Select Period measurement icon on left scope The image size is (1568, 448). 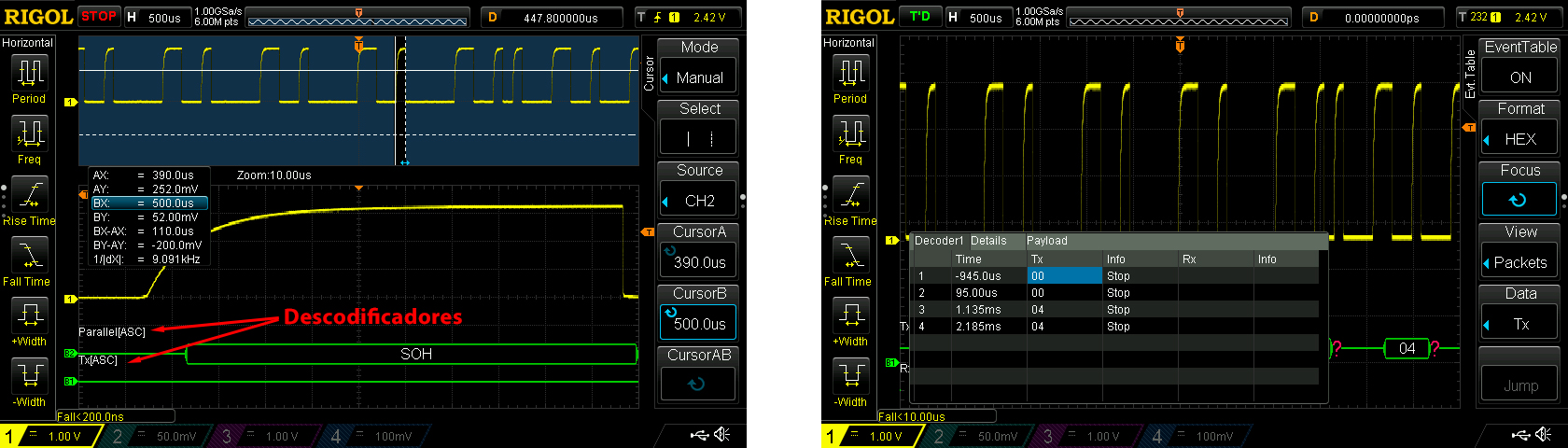click(29, 73)
